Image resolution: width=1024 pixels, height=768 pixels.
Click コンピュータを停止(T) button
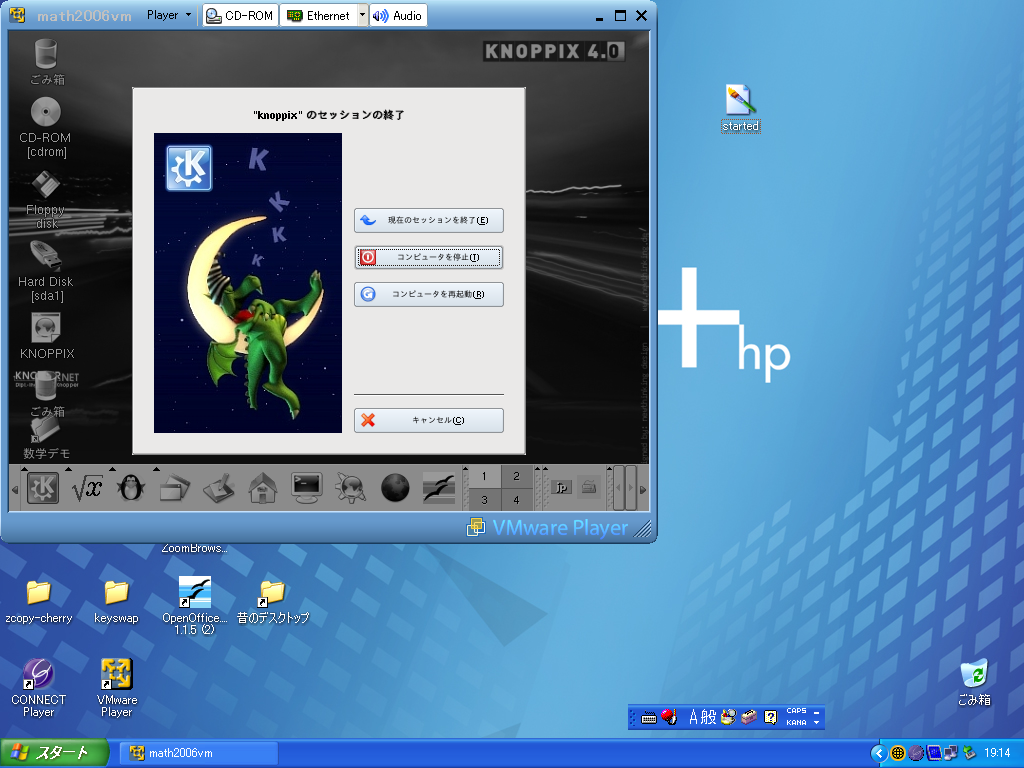click(x=429, y=257)
